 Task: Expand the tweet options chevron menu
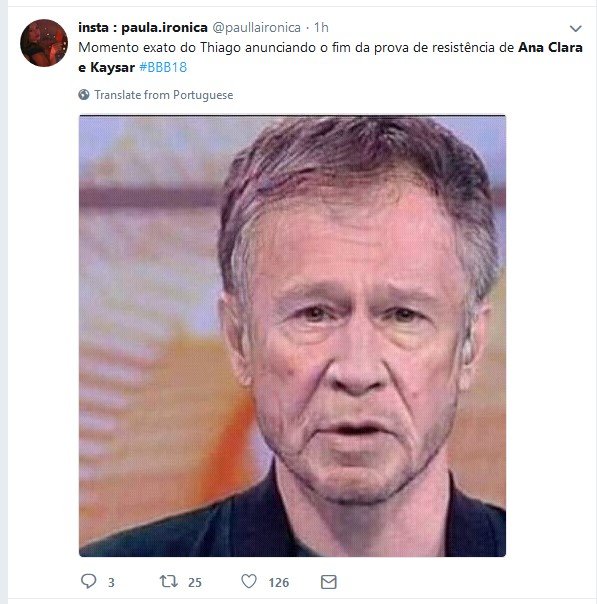(x=575, y=28)
